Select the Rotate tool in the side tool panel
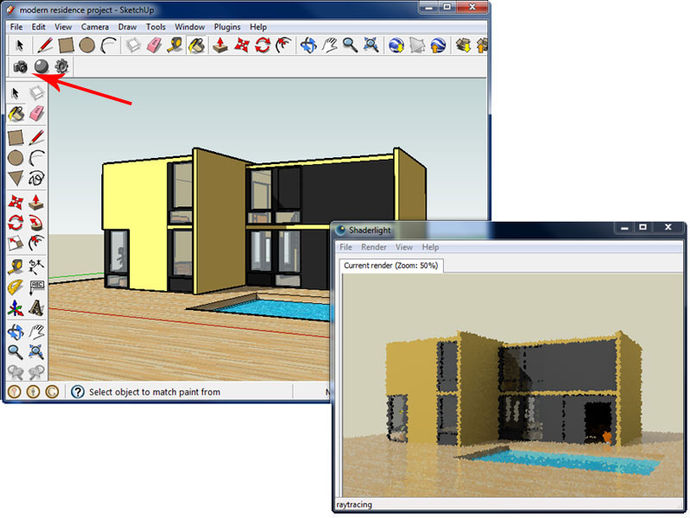This screenshot has width=690, height=518. point(16,222)
